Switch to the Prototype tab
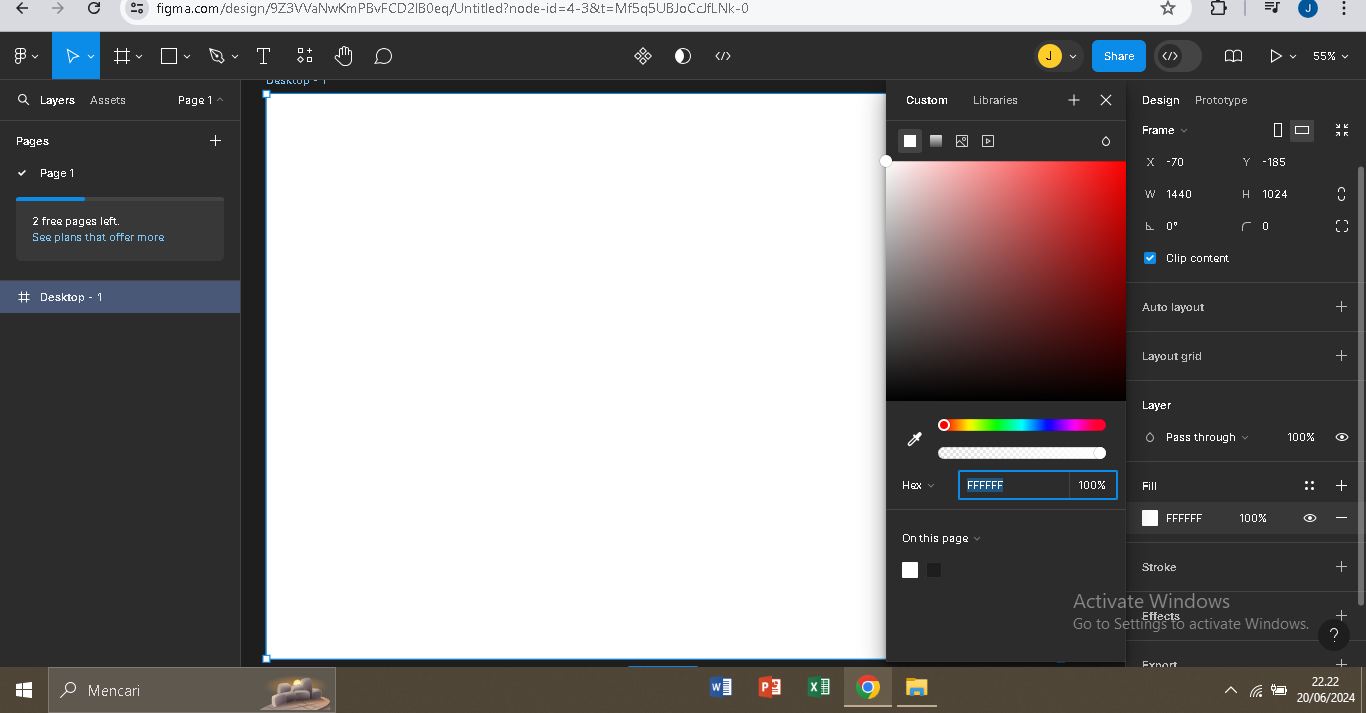1366x713 pixels. click(x=1221, y=100)
